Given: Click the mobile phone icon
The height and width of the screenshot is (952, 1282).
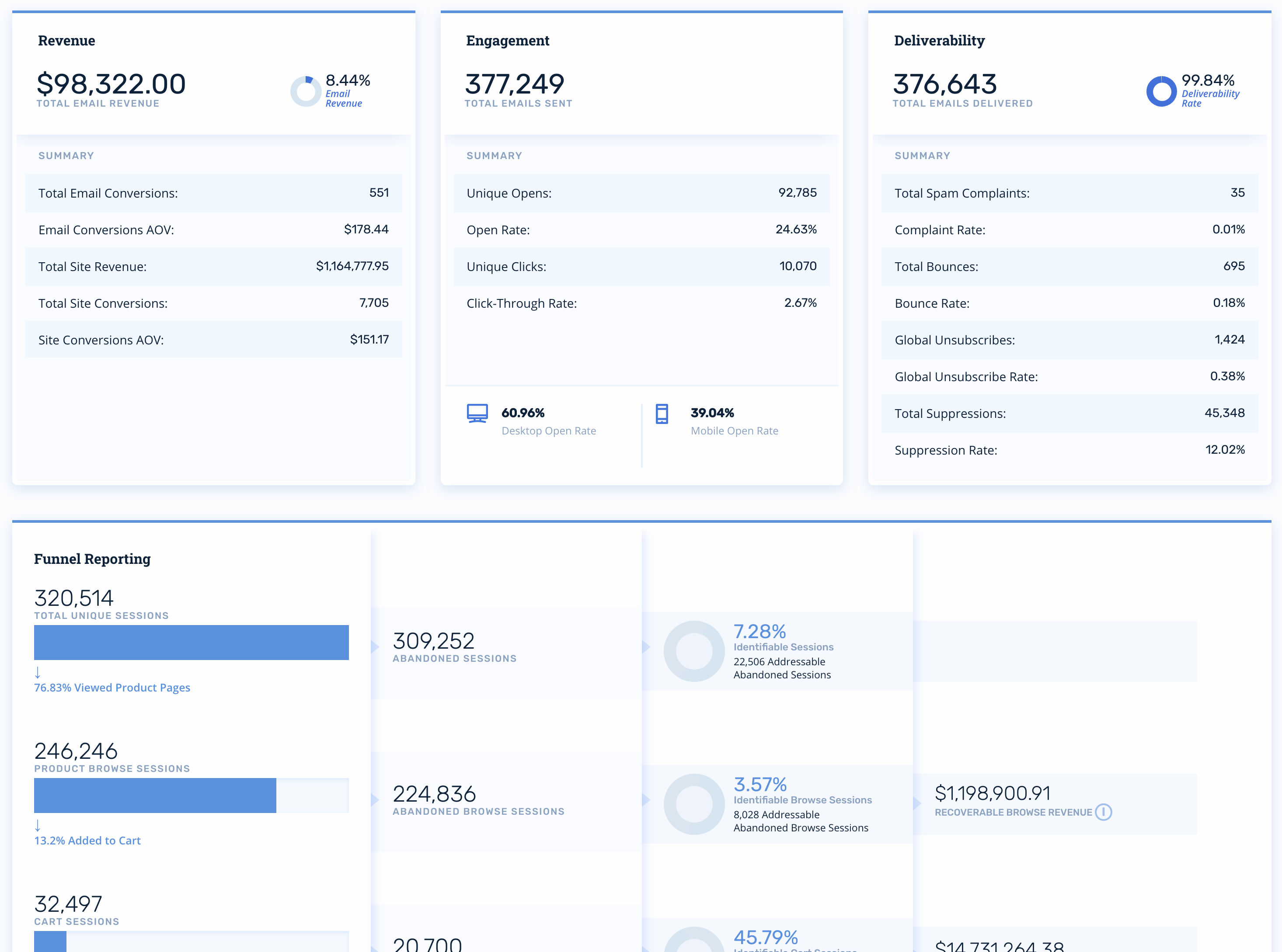Looking at the screenshot, I should click(x=662, y=414).
